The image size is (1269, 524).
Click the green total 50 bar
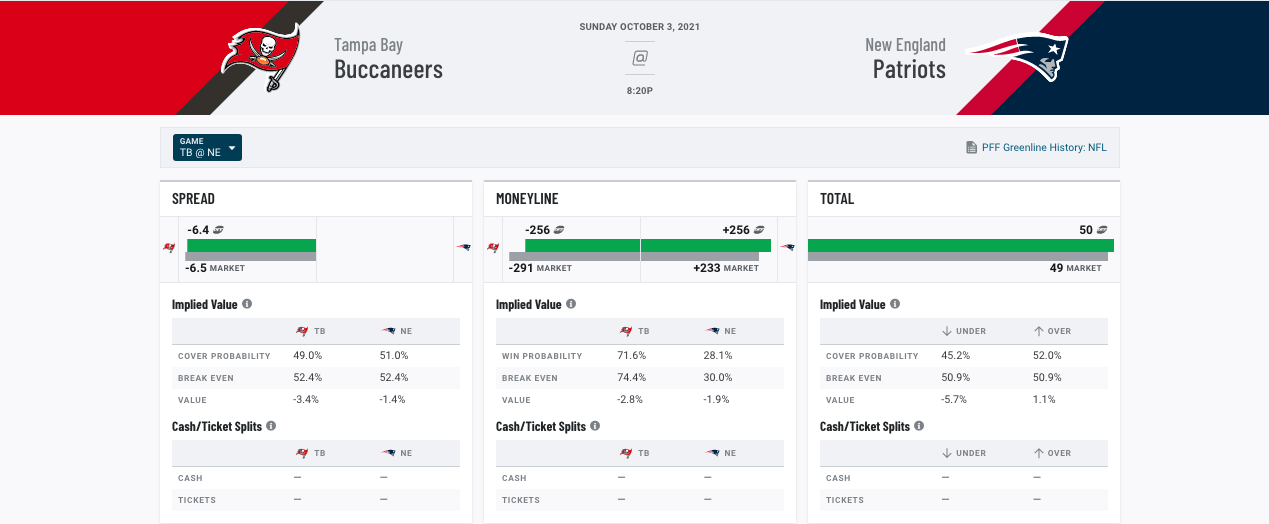tap(961, 245)
